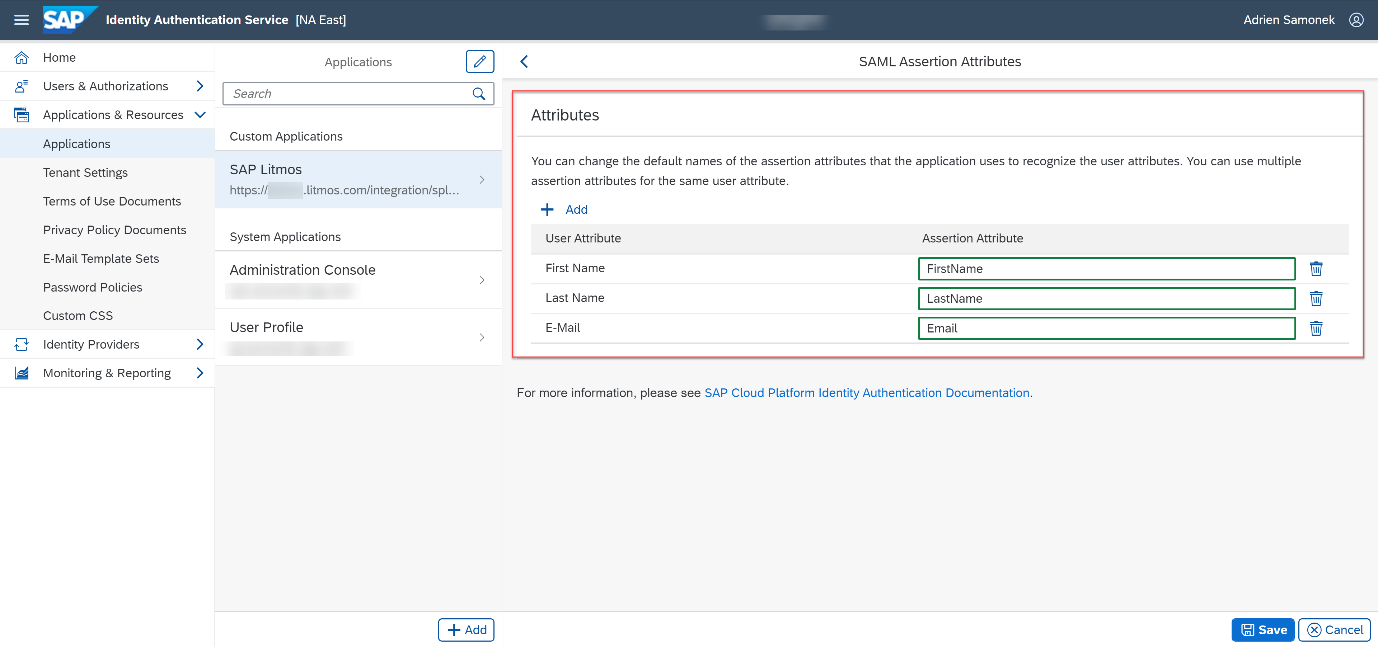Save the assertion attributes
This screenshot has height=647, width=1378.
pos(1263,630)
